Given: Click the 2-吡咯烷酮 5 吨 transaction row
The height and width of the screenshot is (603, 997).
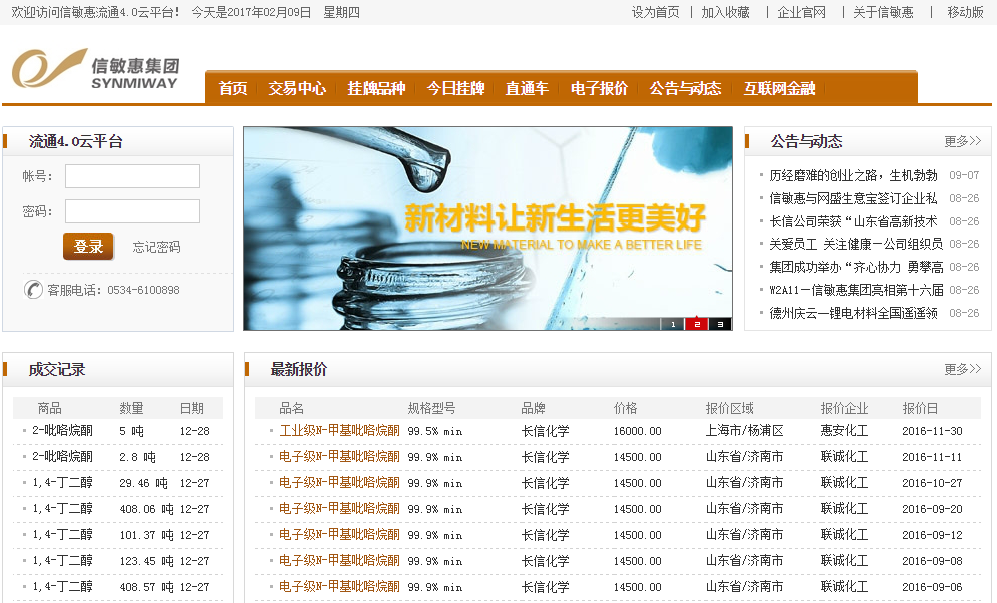Looking at the screenshot, I should (118, 431).
